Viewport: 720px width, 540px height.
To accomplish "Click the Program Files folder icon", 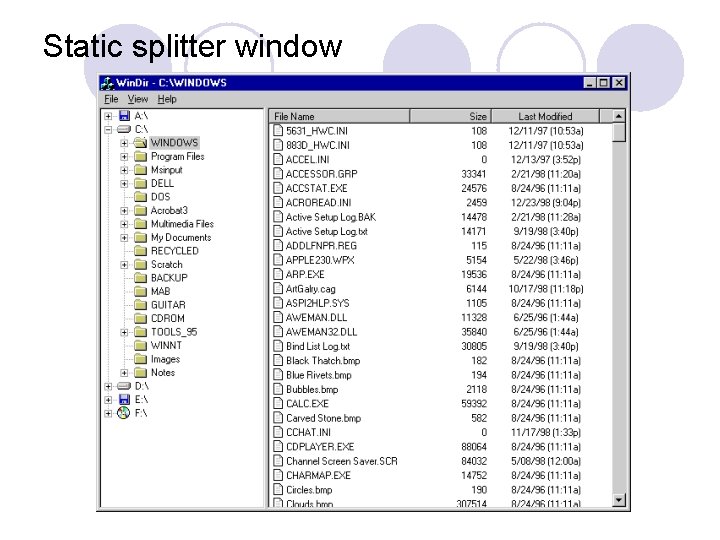I will click(x=140, y=157).
